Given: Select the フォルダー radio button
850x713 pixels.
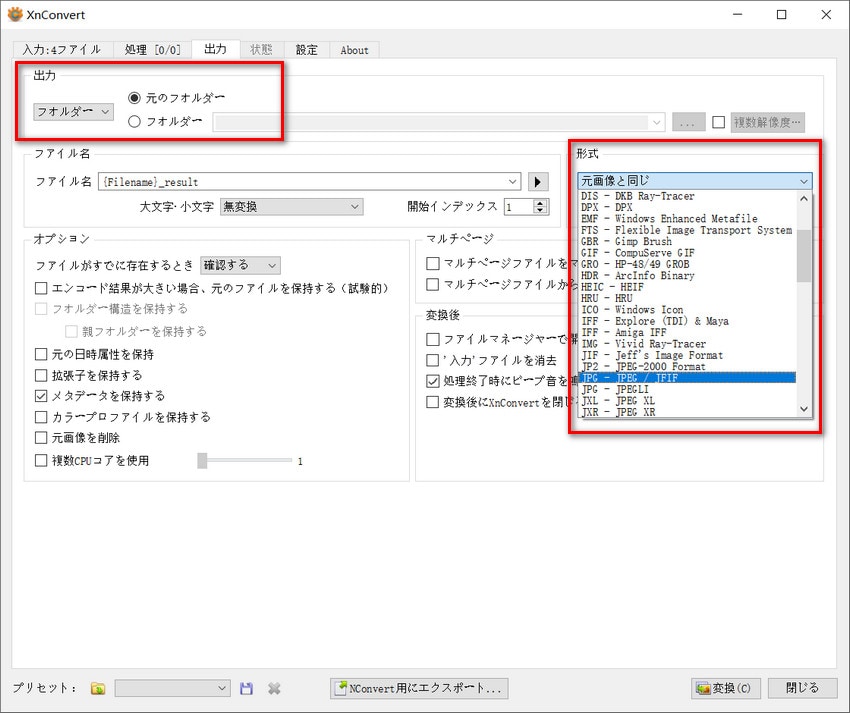Looking at the screenshot, I should click(x=134, y=121).
